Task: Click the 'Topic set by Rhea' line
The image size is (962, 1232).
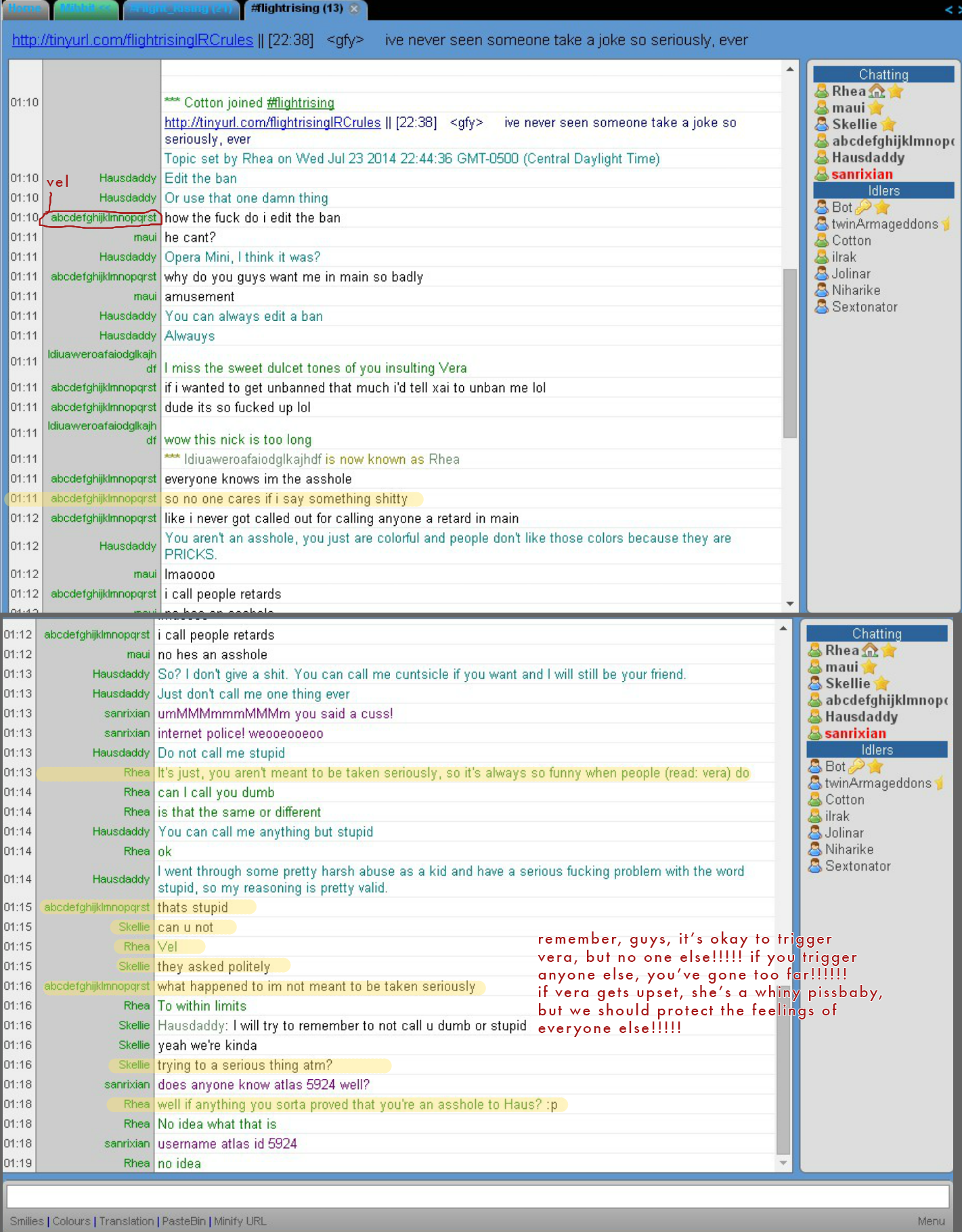Action: click(412, 158)
